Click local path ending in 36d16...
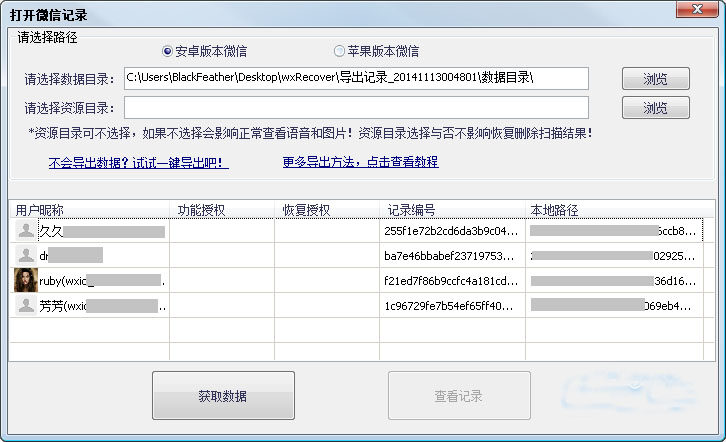 (x=613, y=281)
